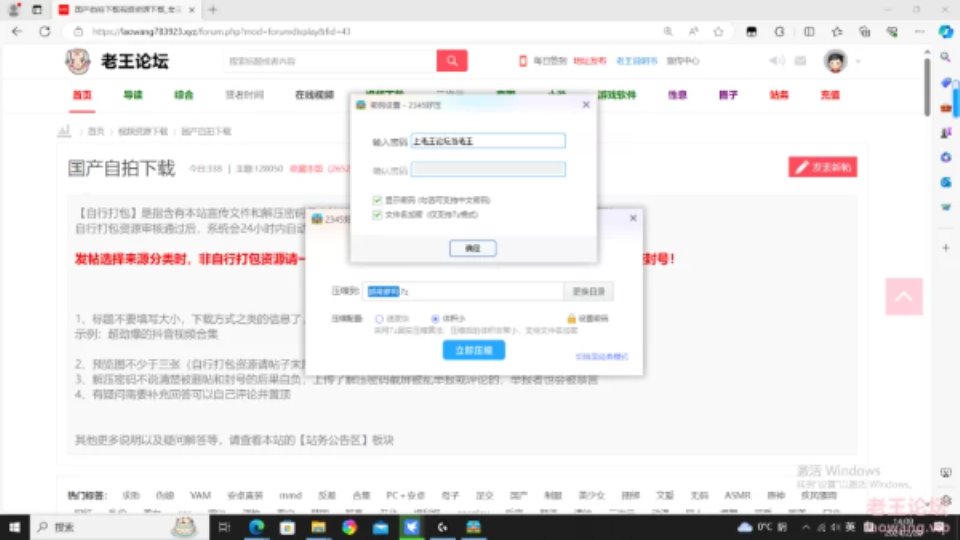Screen dimensions: 960x540
Task: Click the Edge sidebar search icon
Action: [946, 57]
